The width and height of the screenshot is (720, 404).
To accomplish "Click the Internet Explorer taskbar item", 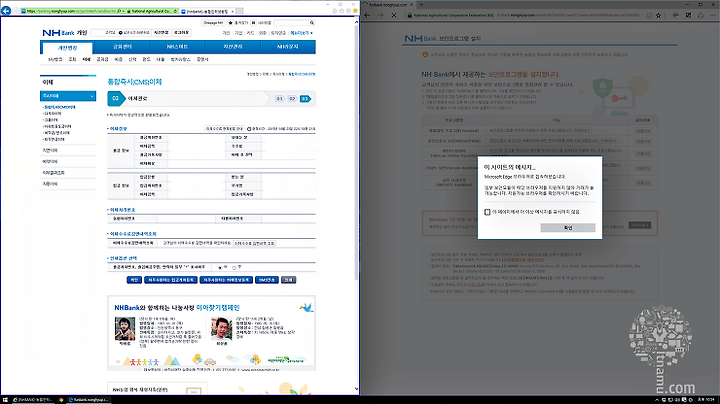I will point(32,400).
